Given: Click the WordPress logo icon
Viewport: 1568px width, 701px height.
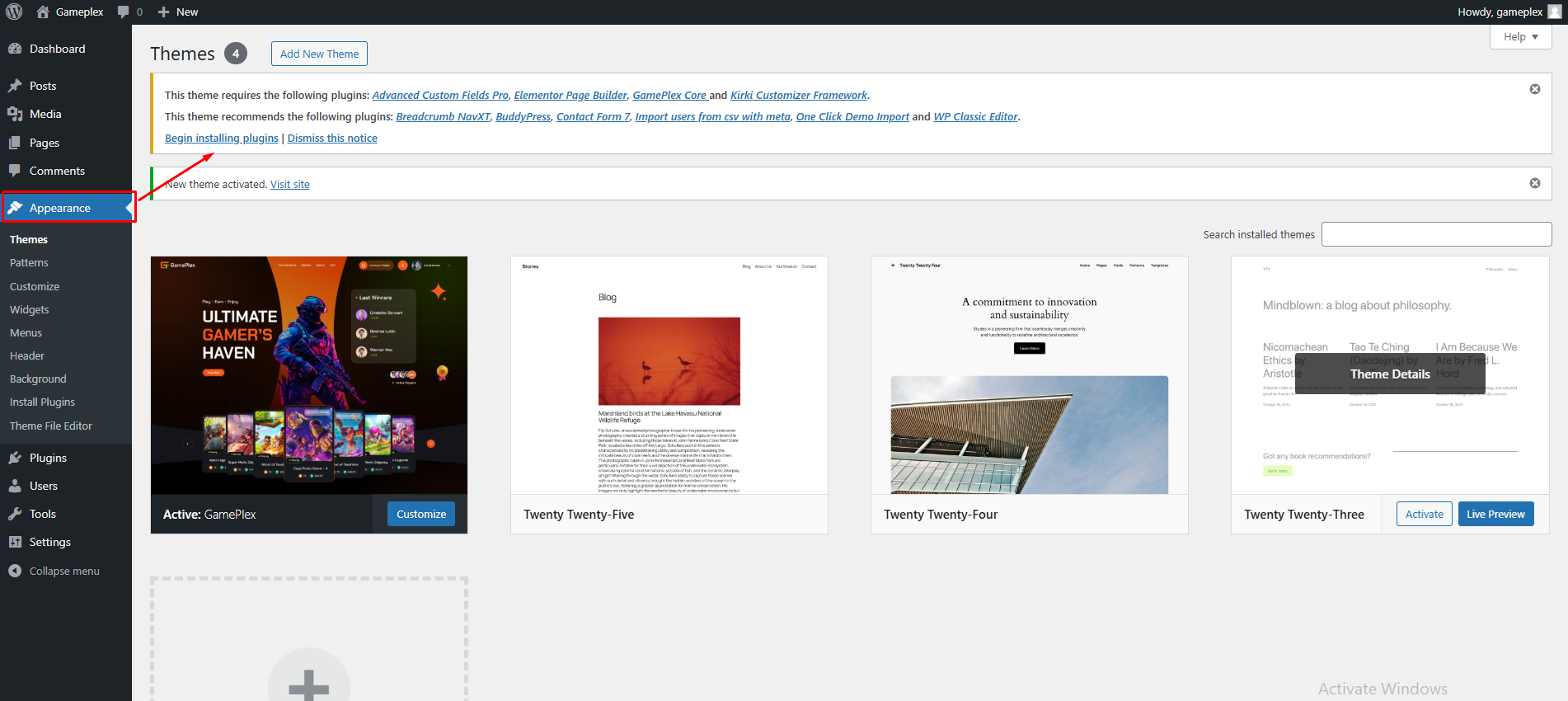Looking at the screenshot, I should [x=14, y=12].
